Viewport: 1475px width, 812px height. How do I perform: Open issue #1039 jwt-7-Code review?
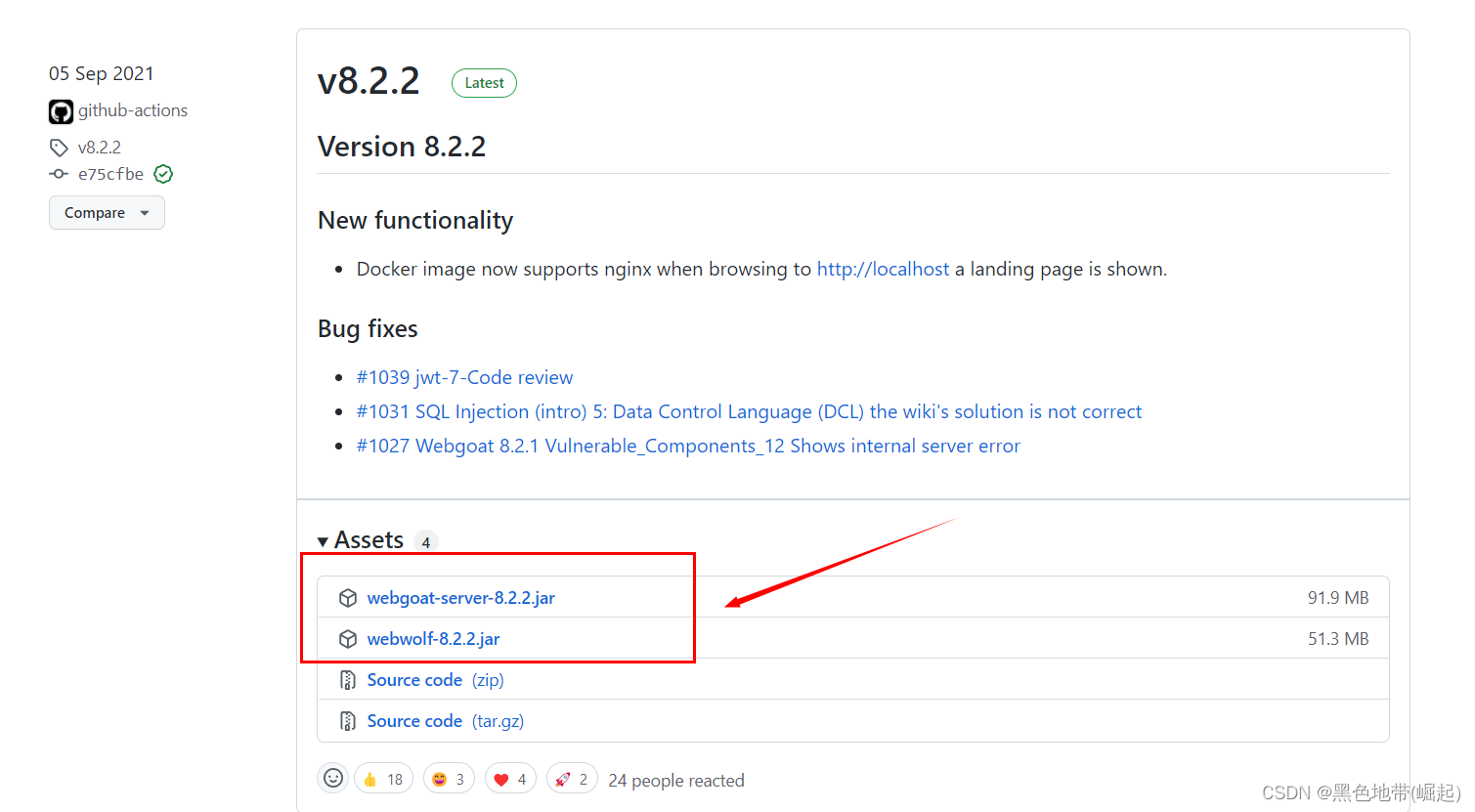coord(464,377)
